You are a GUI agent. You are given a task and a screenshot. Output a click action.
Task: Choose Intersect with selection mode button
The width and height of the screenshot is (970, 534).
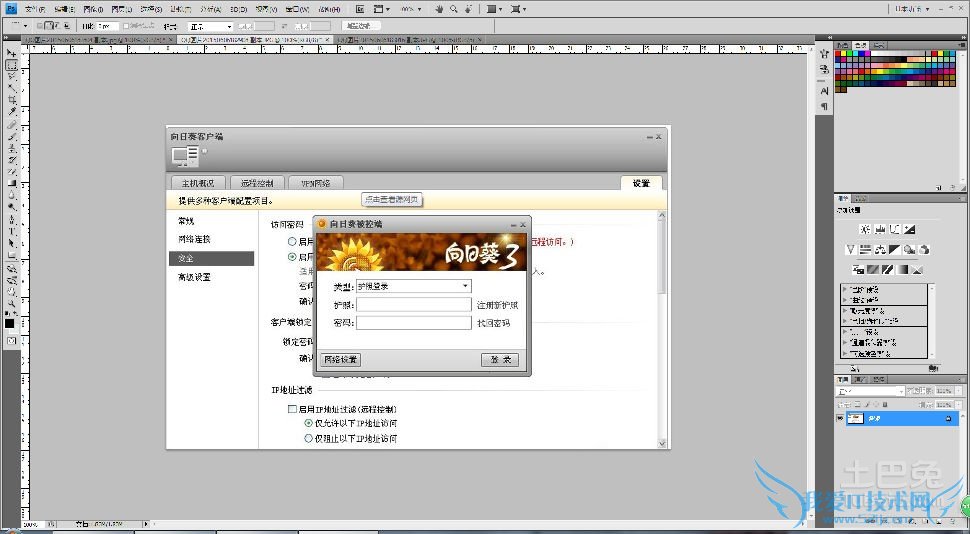pyautogui.click(x=67, y=26)
